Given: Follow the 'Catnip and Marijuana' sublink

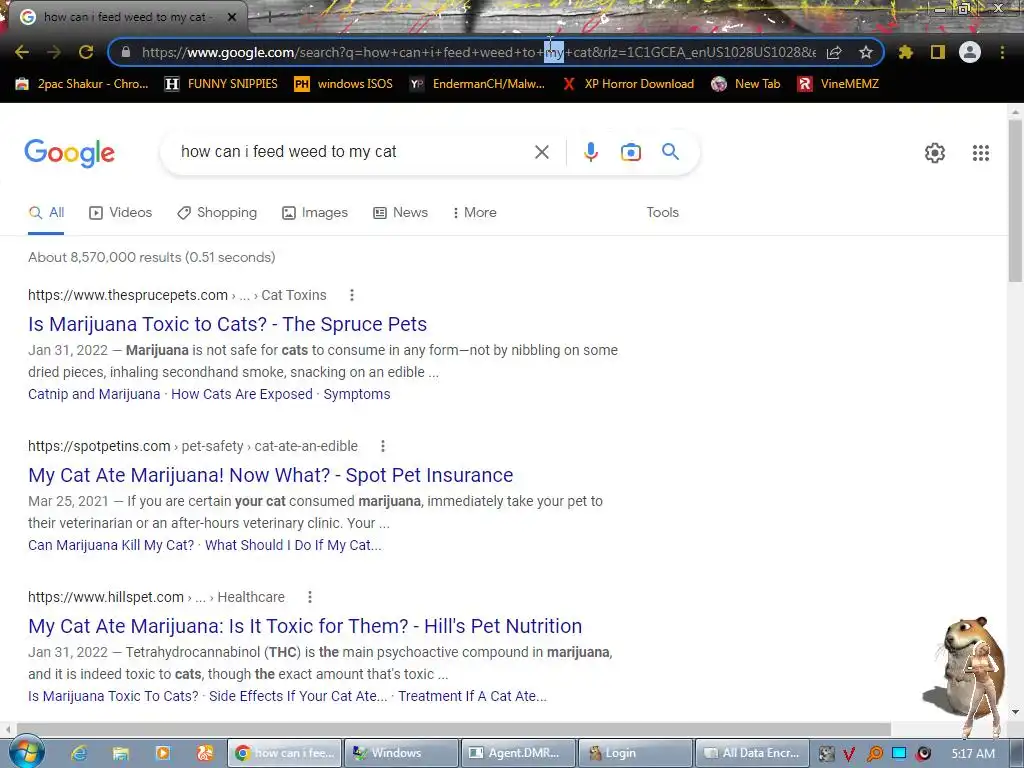Looking at the screenshot, I should click(x=94, y=394).
